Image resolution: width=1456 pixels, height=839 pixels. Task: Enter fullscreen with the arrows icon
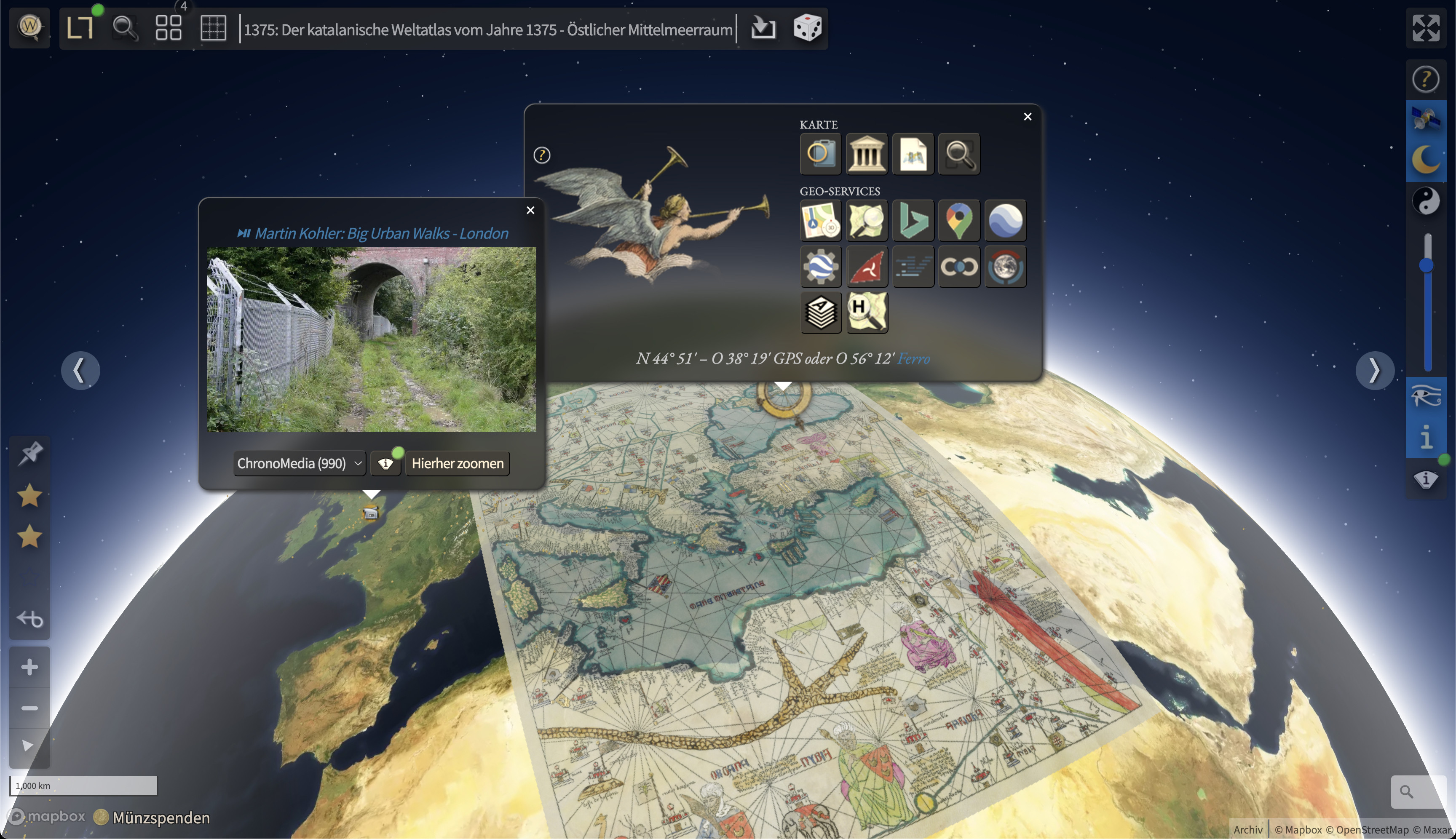(x=1426, y=28)
